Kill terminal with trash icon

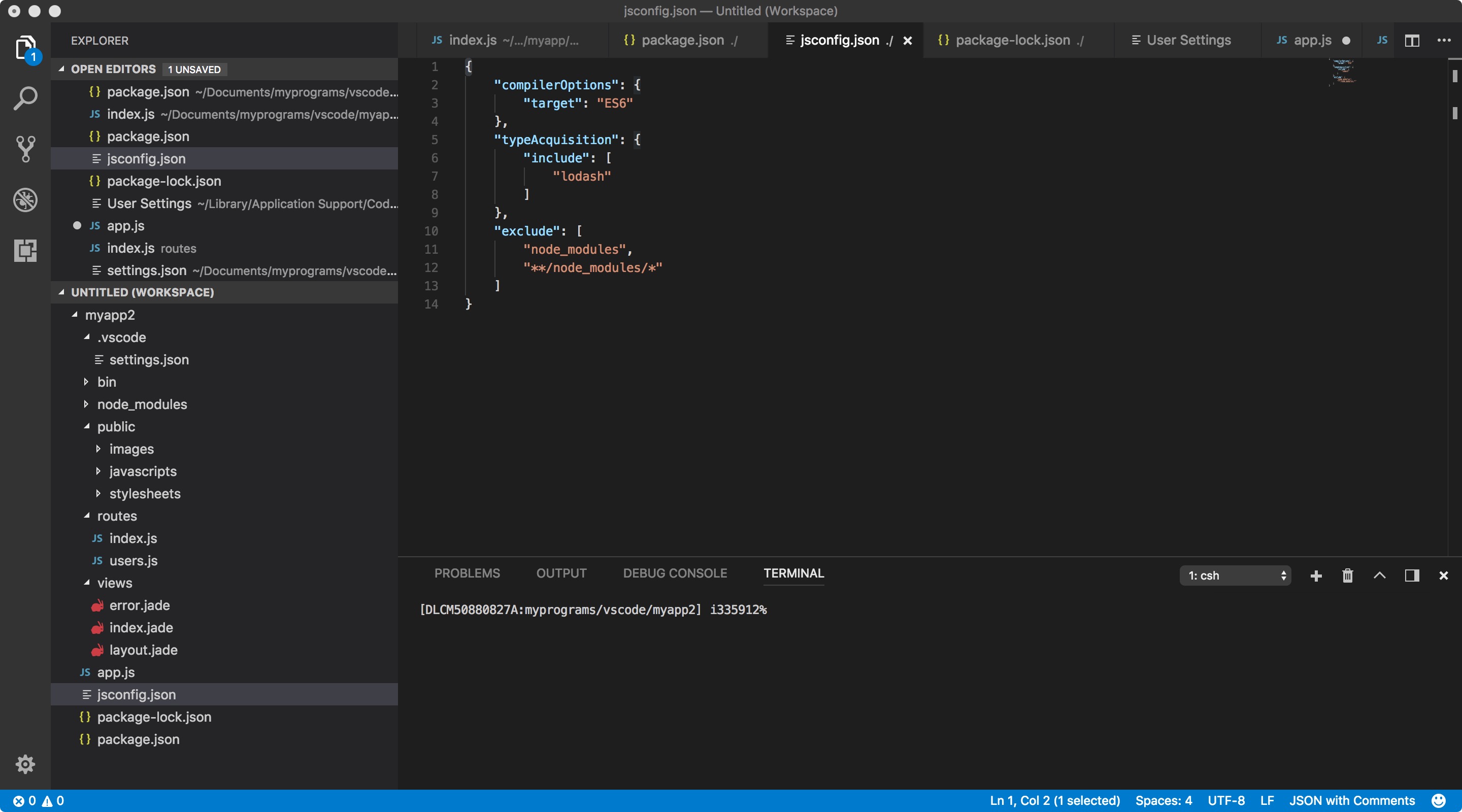click(1347, 576)
